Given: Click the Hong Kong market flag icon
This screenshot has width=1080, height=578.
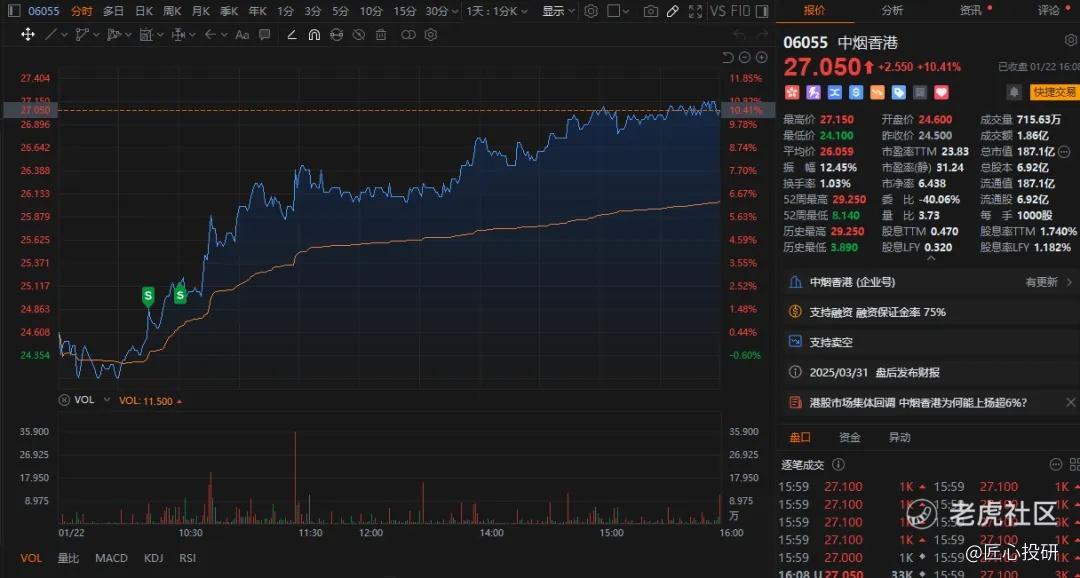Looking at the screenshot, I should (x=791, y=92).
